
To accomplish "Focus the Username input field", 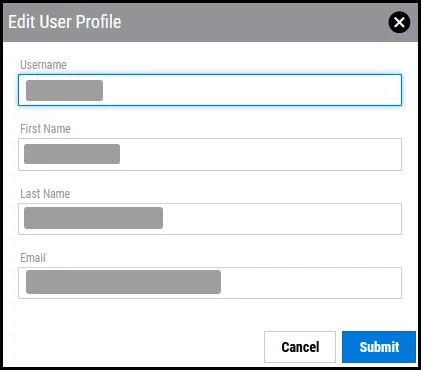I will click(210, 90).
